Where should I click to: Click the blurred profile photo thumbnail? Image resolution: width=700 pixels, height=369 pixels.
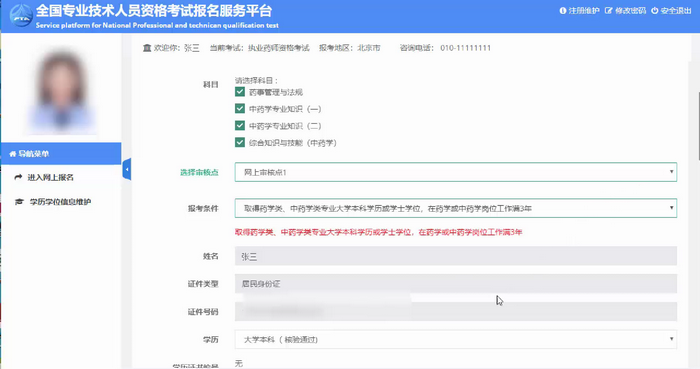click(x=62, y=92)
